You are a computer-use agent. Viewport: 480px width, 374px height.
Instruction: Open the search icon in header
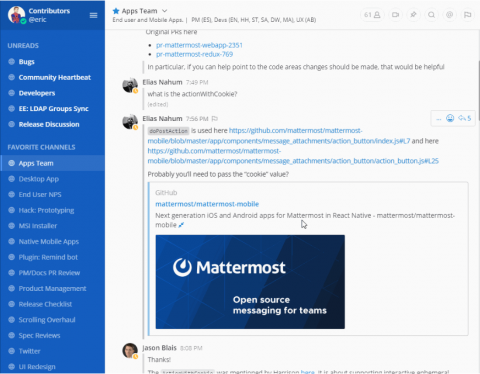(x=431, y=15)
